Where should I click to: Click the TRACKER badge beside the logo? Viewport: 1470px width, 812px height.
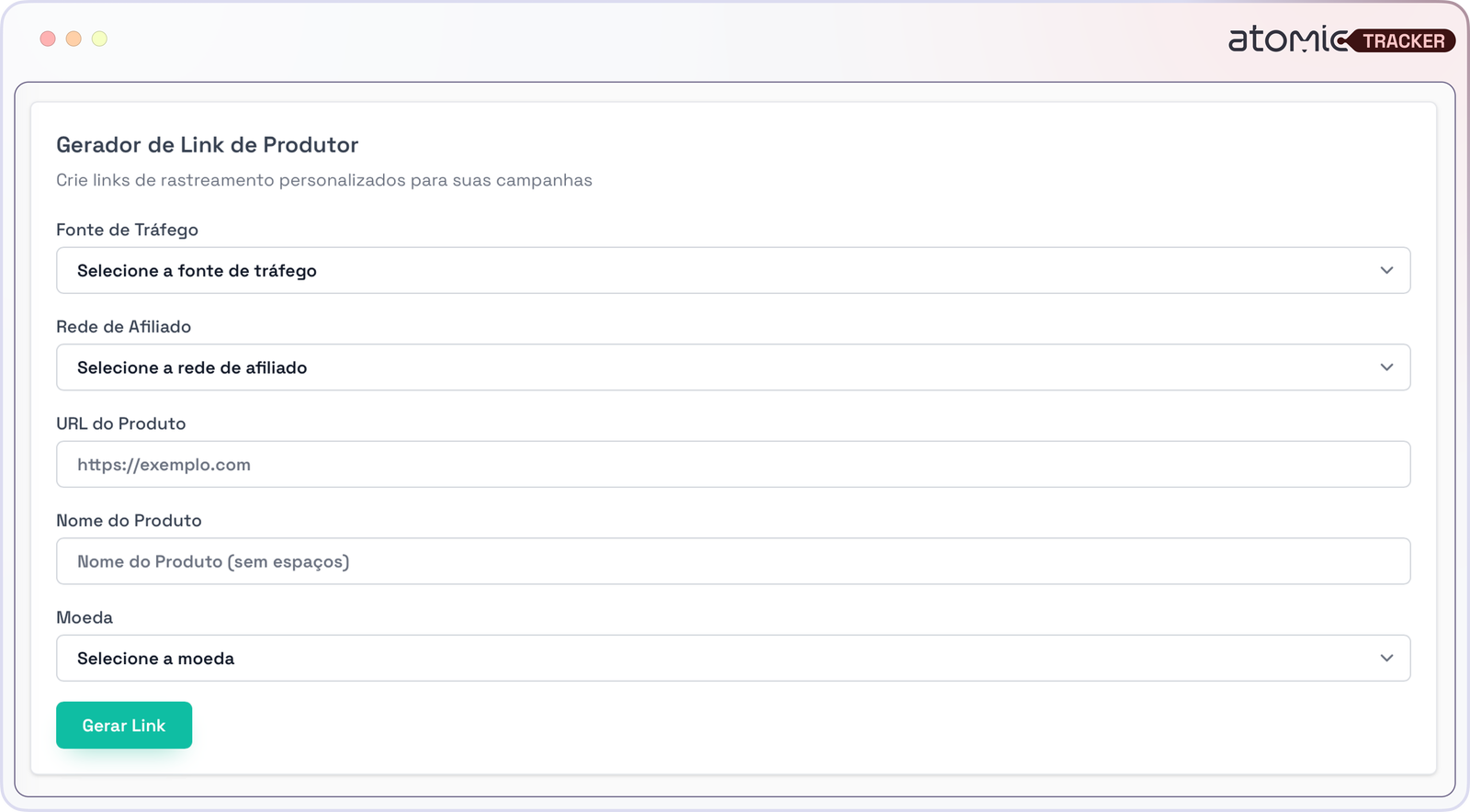[1403, 41]
